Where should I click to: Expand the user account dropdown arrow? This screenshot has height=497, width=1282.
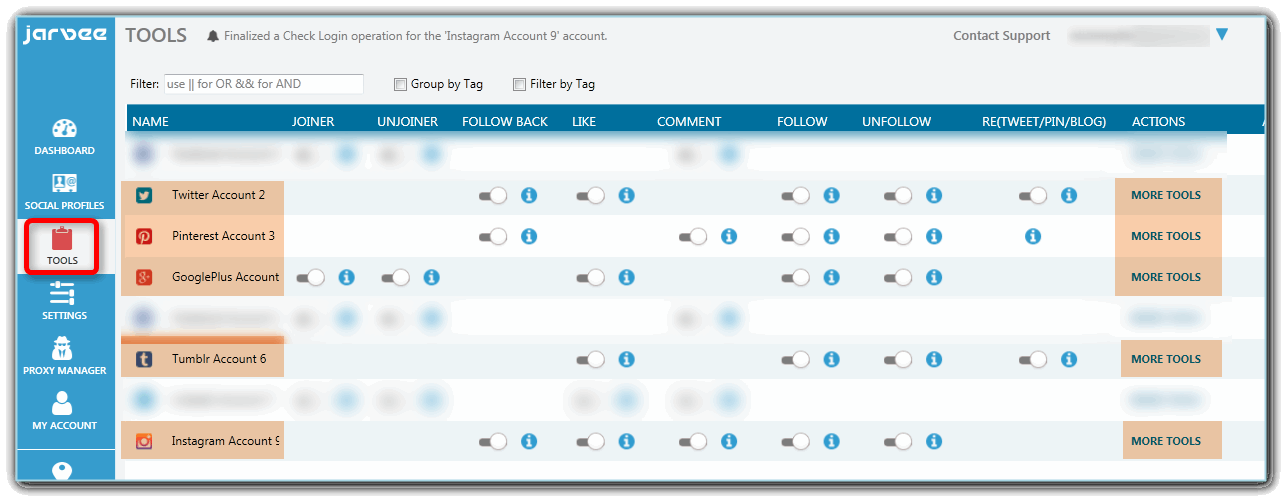(1221, 36)
